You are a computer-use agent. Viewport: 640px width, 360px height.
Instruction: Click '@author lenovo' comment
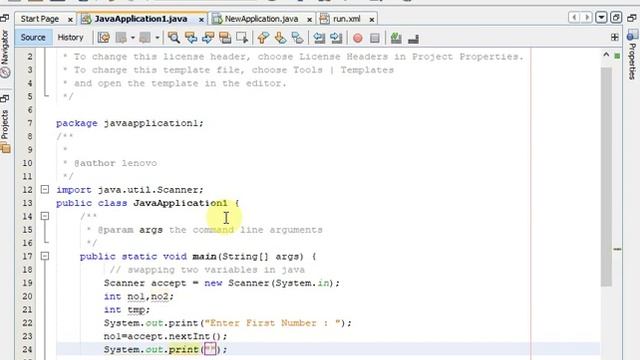[x=115, y=163]
